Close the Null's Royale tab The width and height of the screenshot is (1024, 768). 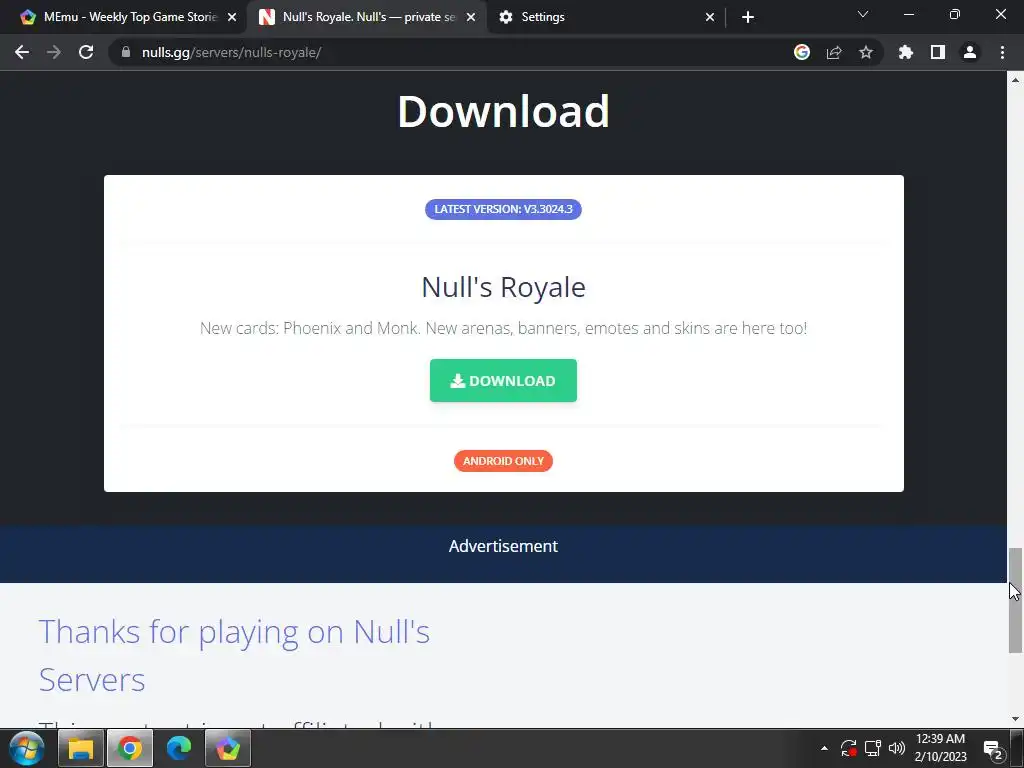click(471, 17)
